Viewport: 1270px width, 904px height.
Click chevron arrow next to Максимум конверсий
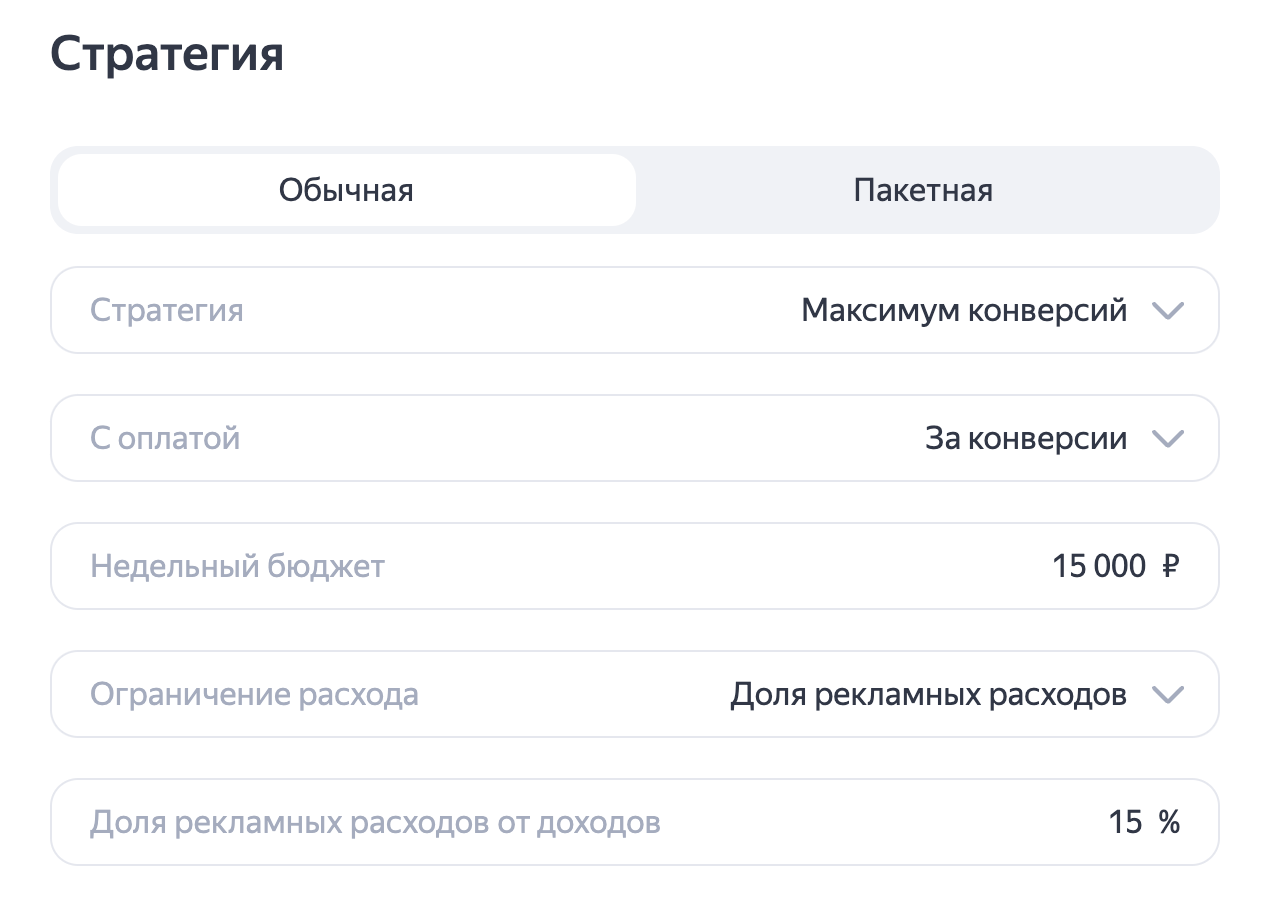coord(1167,311)
